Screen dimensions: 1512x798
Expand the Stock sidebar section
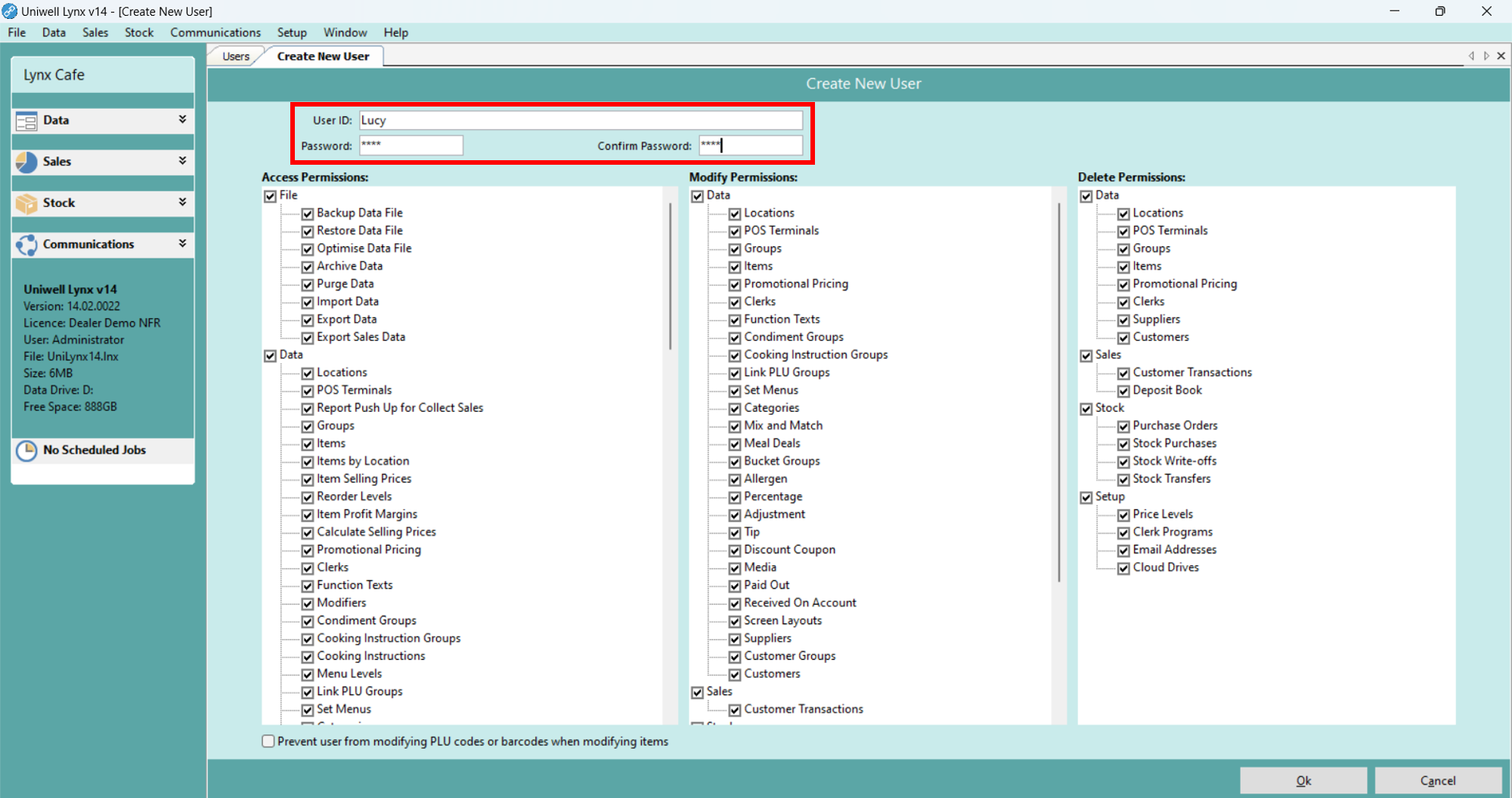pos(182,202)
